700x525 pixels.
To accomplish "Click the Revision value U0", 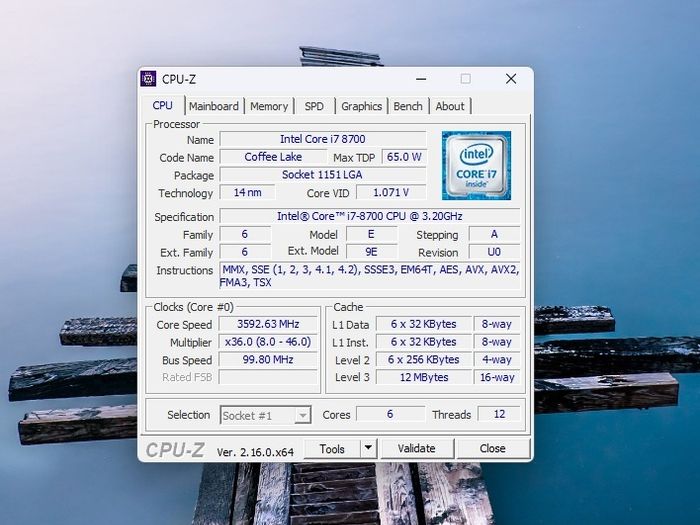I will click(x=494, y=252).
